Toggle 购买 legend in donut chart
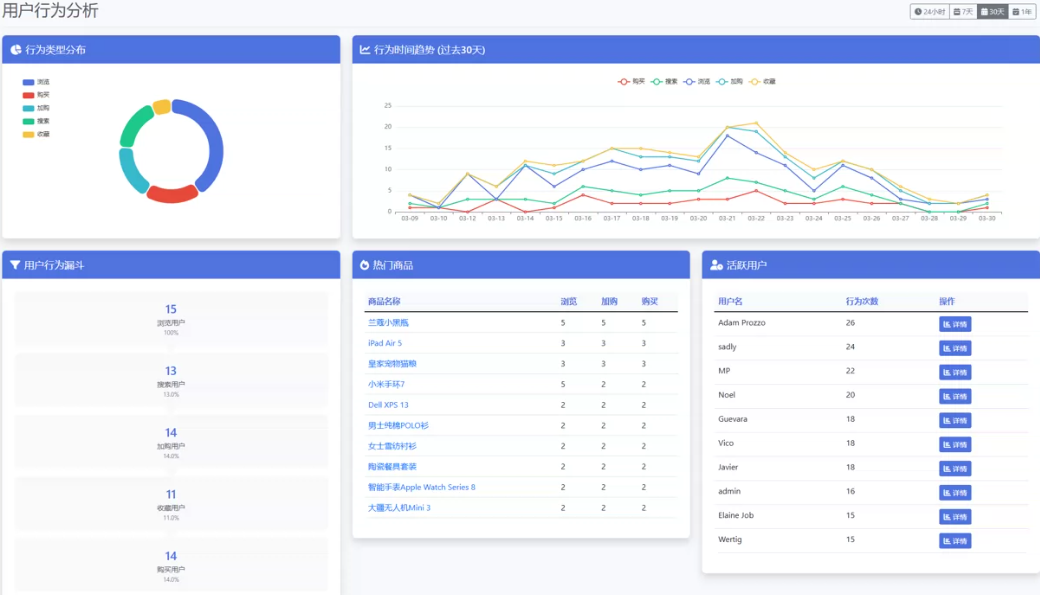Image resolution: width=1040 pixels, height=595 pixels. 36,95
